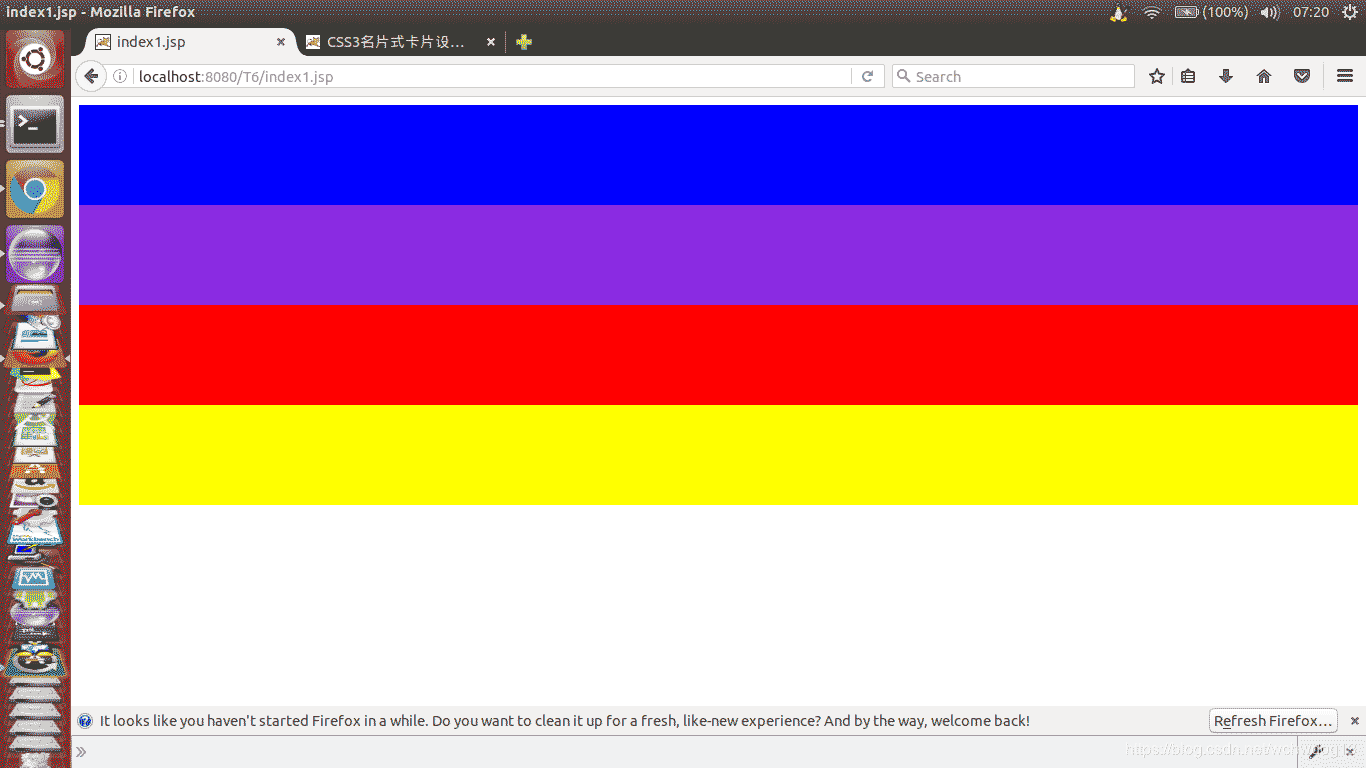Open the Firefox hamburger menu
This screenshot has height=768, width=1366.
[1345, 77]
